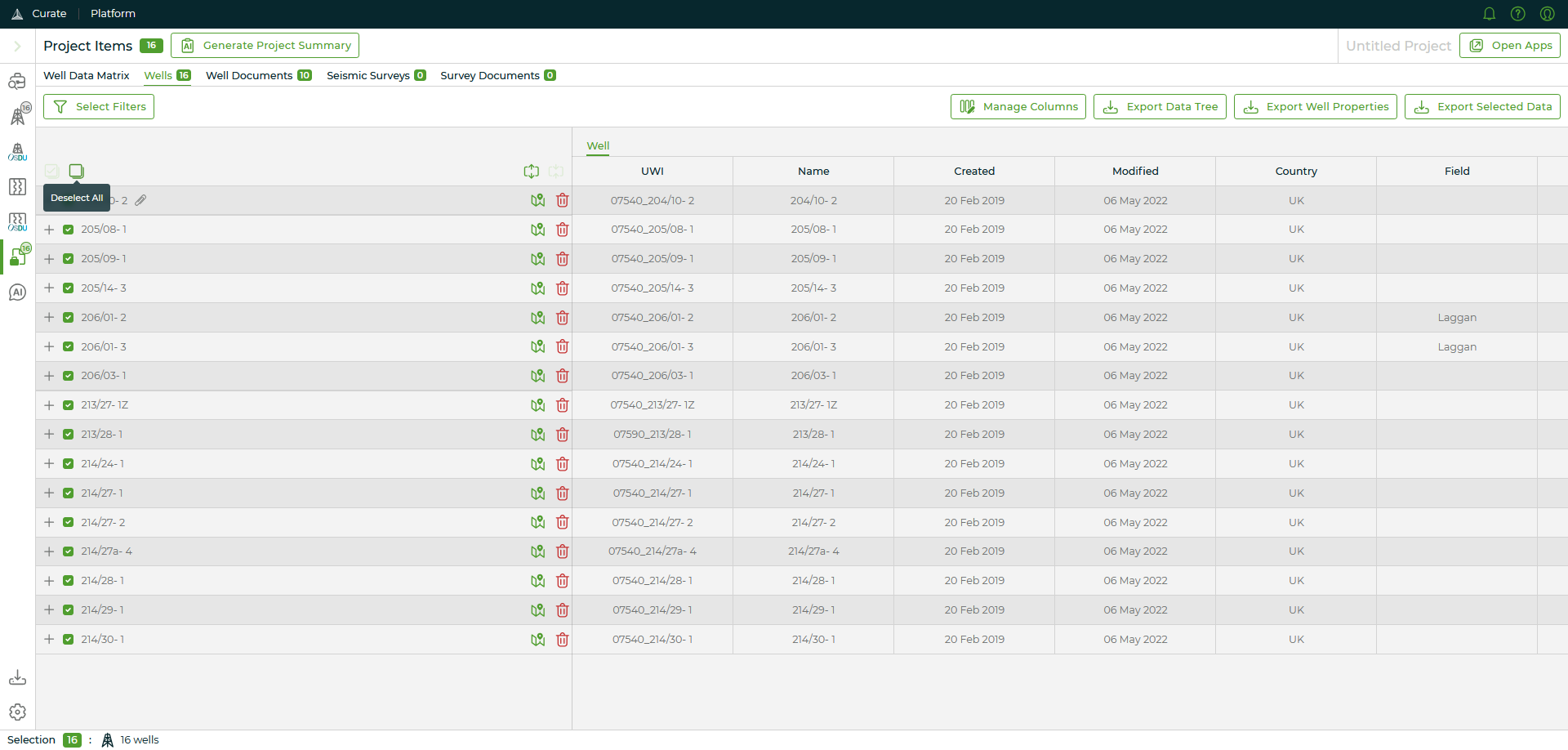Delete well 214/30-1 from project
The height and width of the screenshot is (750, 1568).
(563, 640)
